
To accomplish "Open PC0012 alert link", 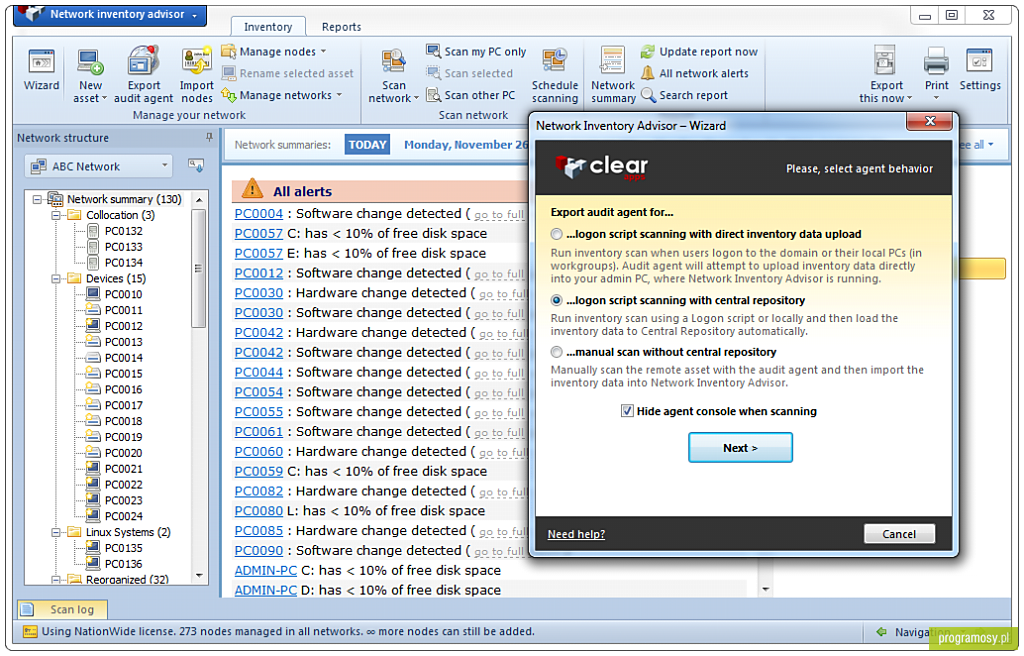I will [x=259, y=274].
